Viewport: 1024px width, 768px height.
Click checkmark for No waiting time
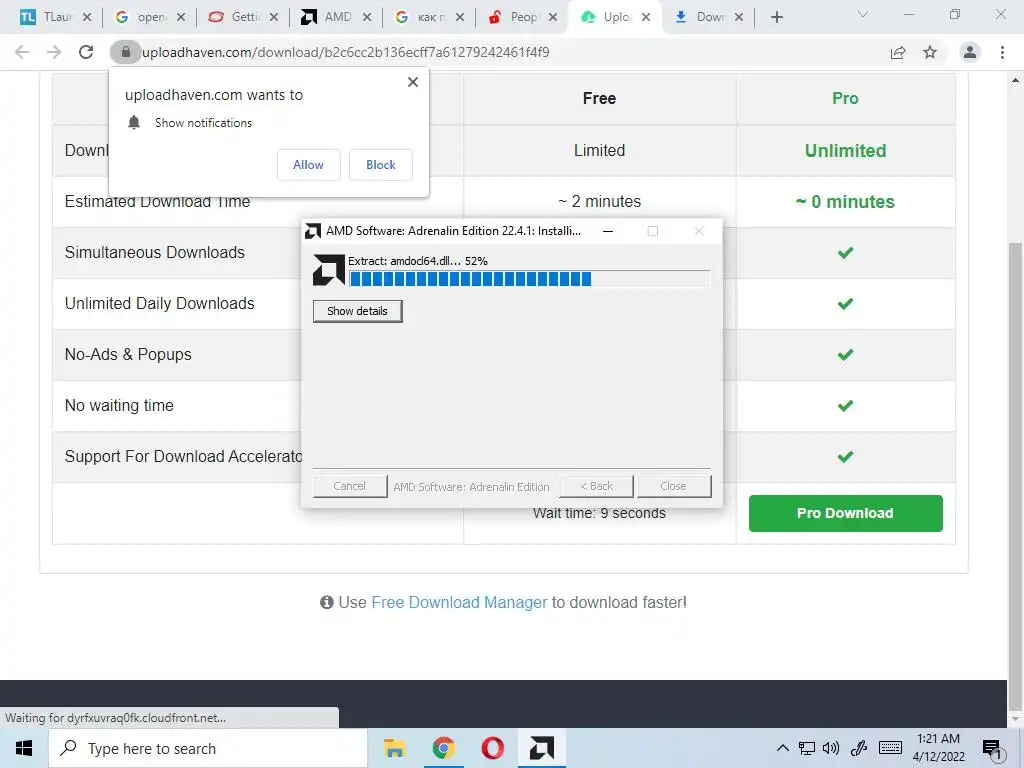(846, 406)
